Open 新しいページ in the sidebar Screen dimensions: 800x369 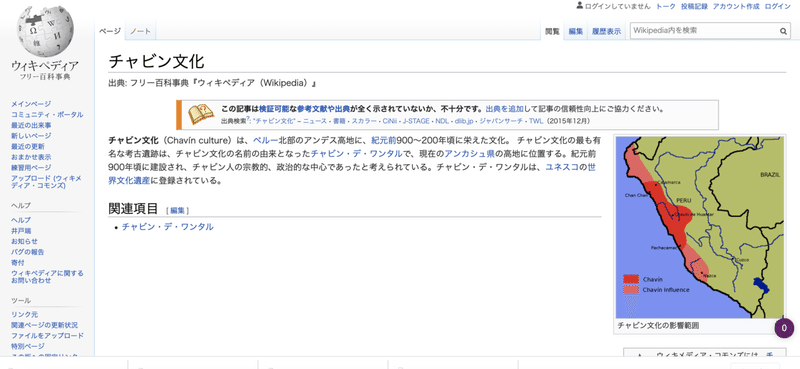tap(31, 136)
